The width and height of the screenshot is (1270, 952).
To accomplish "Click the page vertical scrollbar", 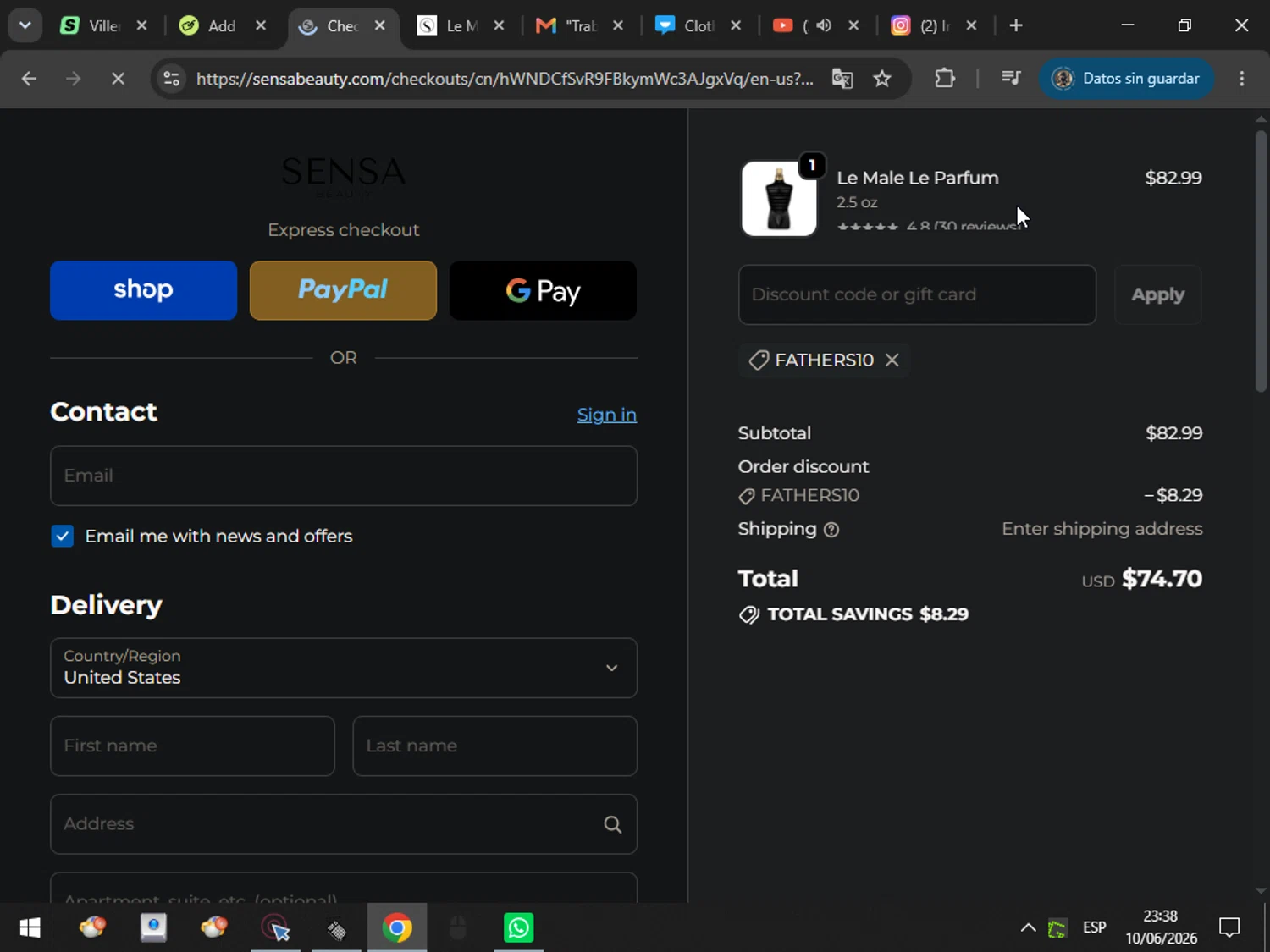I will pyautogui.click(x=1261, y=261).
